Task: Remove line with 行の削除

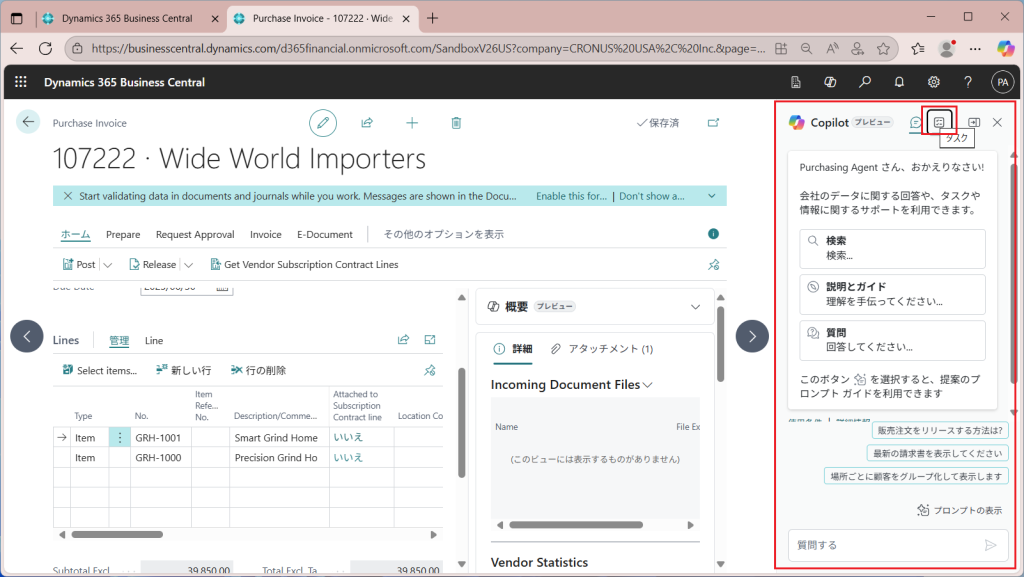Action: [x=259, y=370]
